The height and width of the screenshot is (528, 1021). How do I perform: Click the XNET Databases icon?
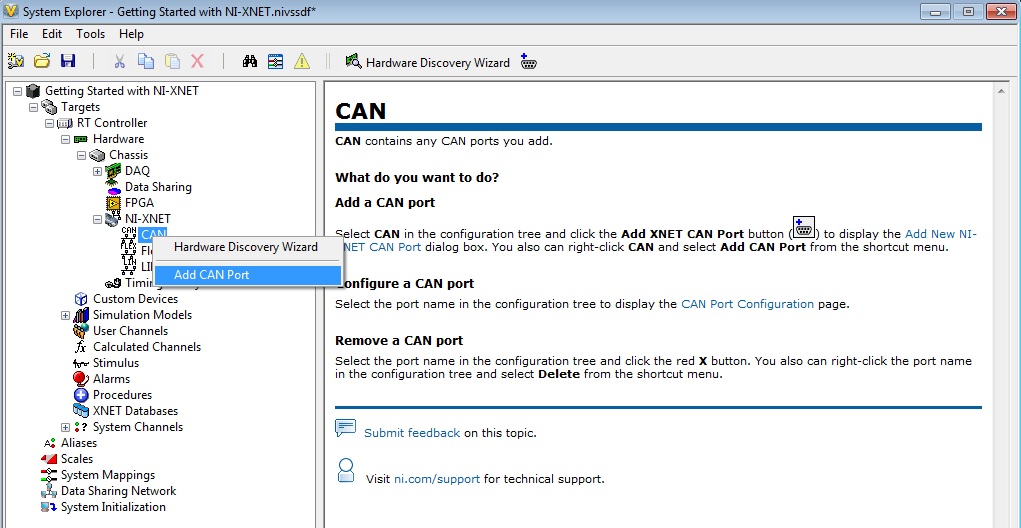(x=81, y=411)
